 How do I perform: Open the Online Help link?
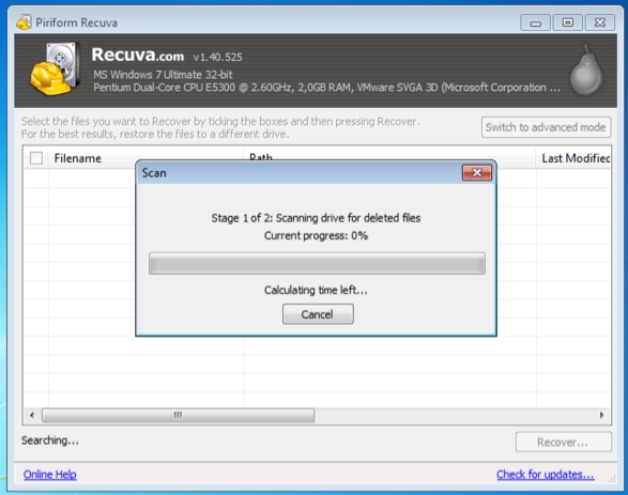coord(50,475)
